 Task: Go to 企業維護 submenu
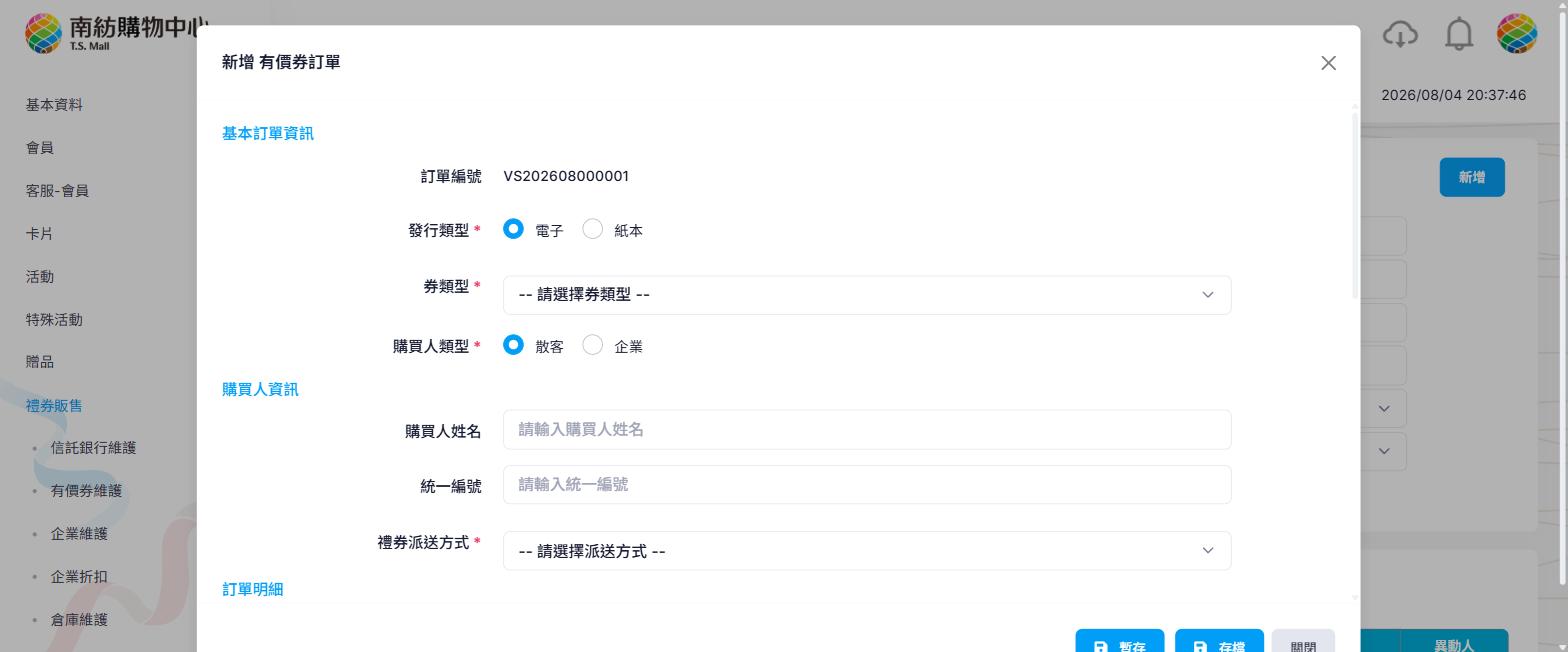79,534
